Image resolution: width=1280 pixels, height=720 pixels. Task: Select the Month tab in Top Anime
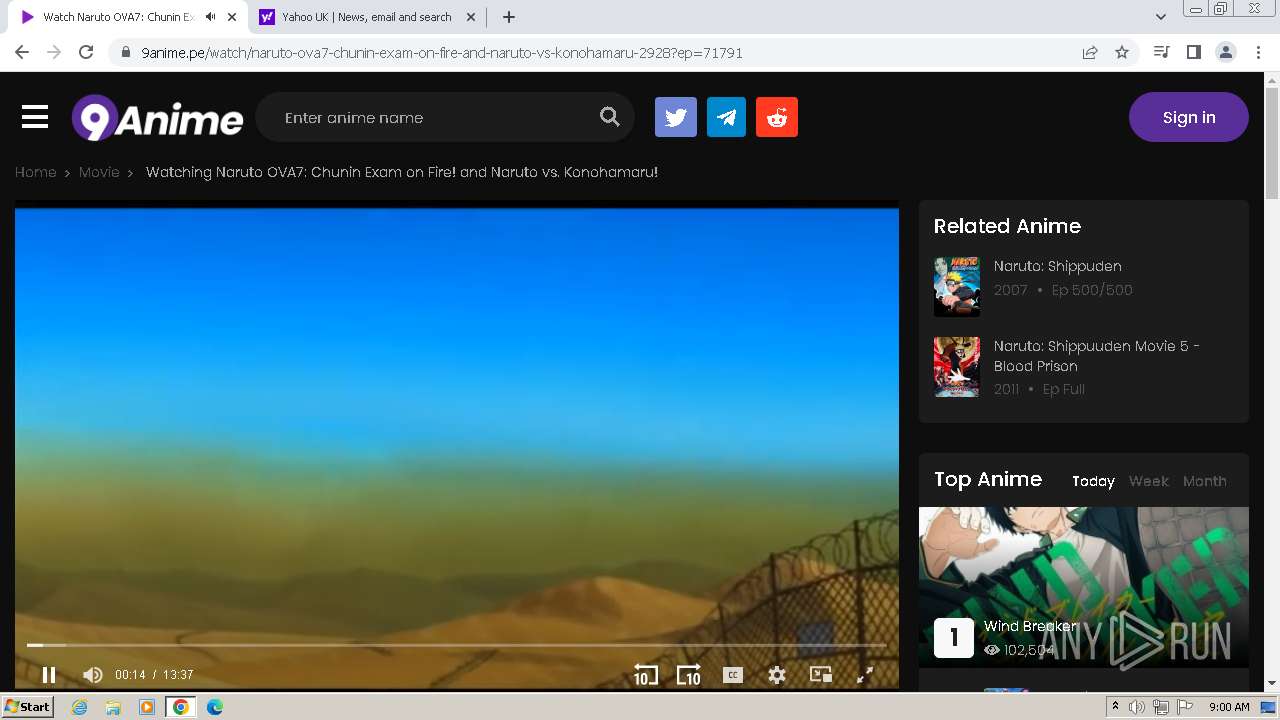click(x=1205, y=481)
